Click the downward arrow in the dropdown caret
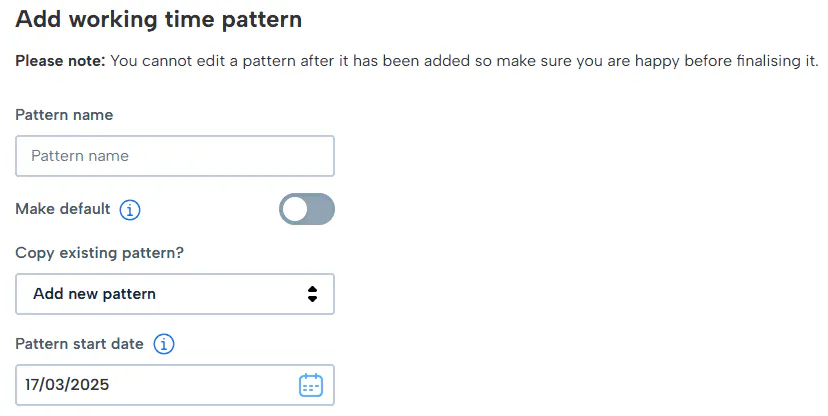Screen dimensions: 828x416 coord(312,299)
